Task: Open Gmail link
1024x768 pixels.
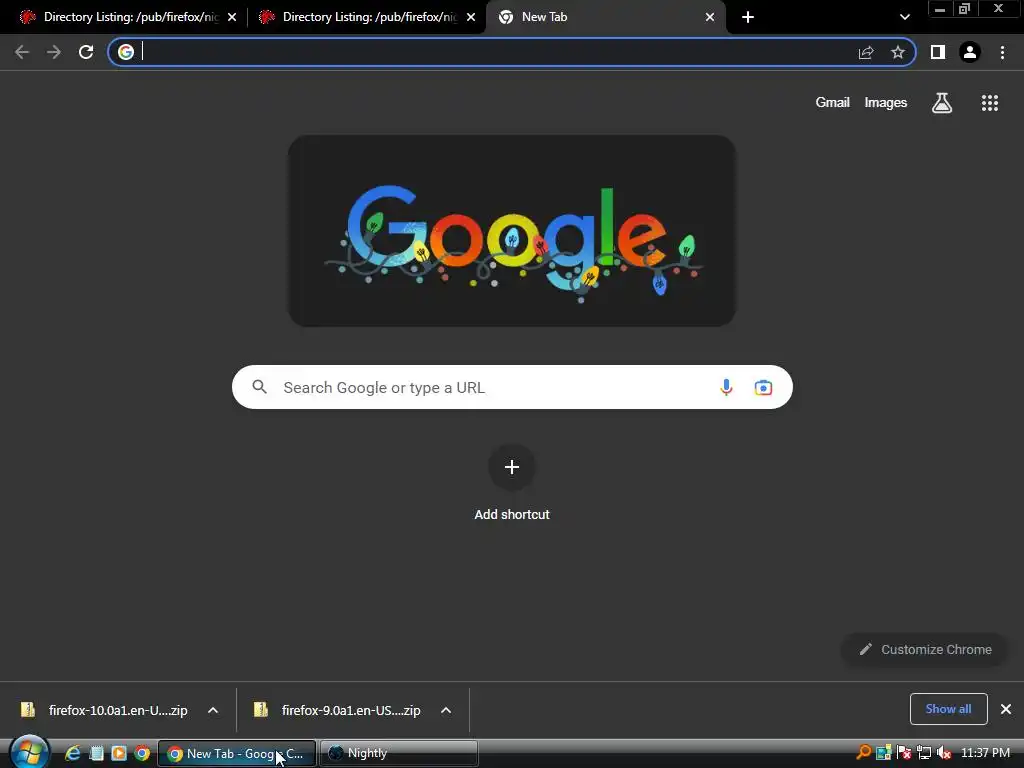Action: click(832, 103)
